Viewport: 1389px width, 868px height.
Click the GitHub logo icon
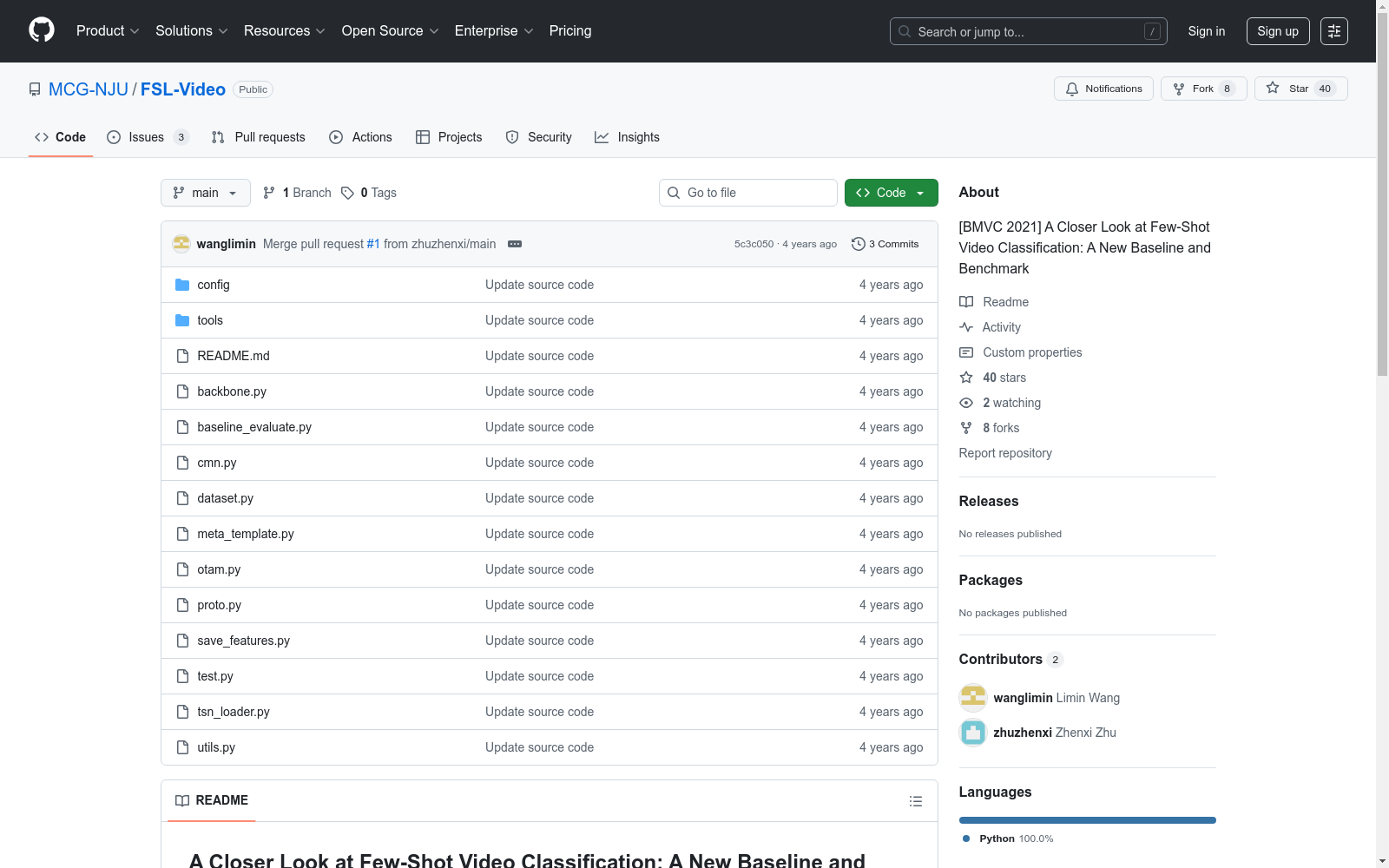[42, 30]
